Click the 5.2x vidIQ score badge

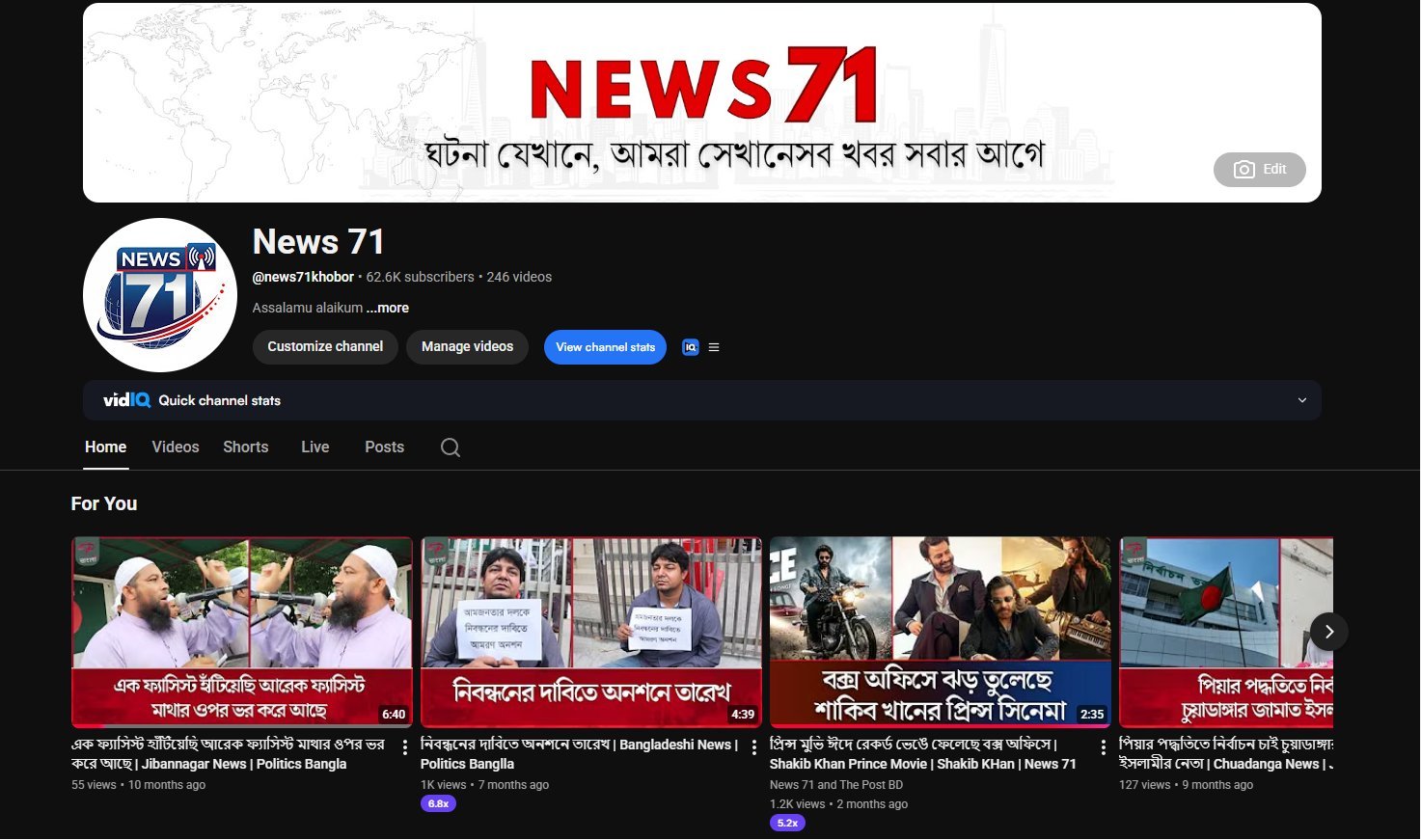(787, 823)
